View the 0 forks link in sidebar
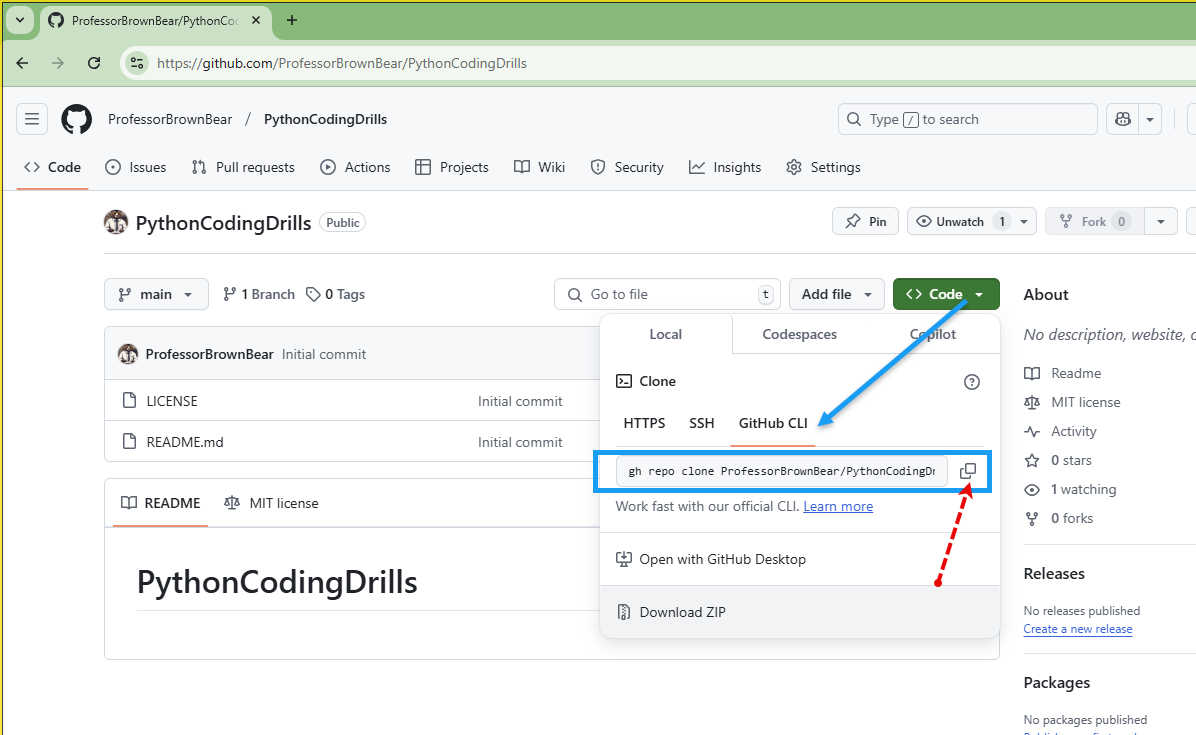Image resolution: width=1196 pixels, height=735 pixels. 1059,518
